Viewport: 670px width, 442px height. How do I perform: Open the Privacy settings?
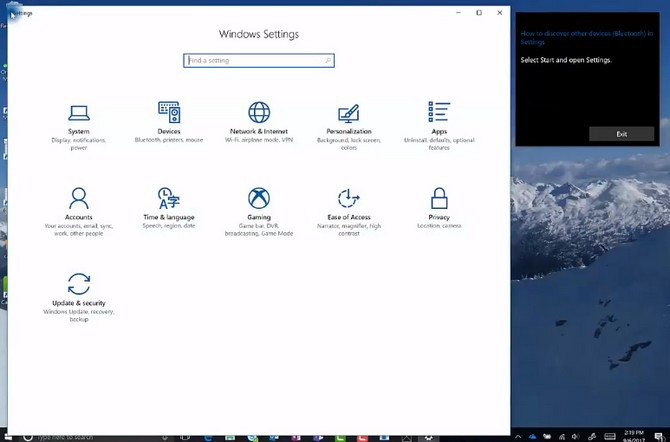[x=438, y=204]
